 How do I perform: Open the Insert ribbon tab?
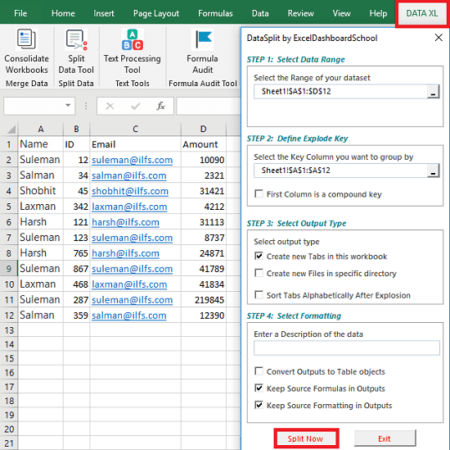[104, 13]
